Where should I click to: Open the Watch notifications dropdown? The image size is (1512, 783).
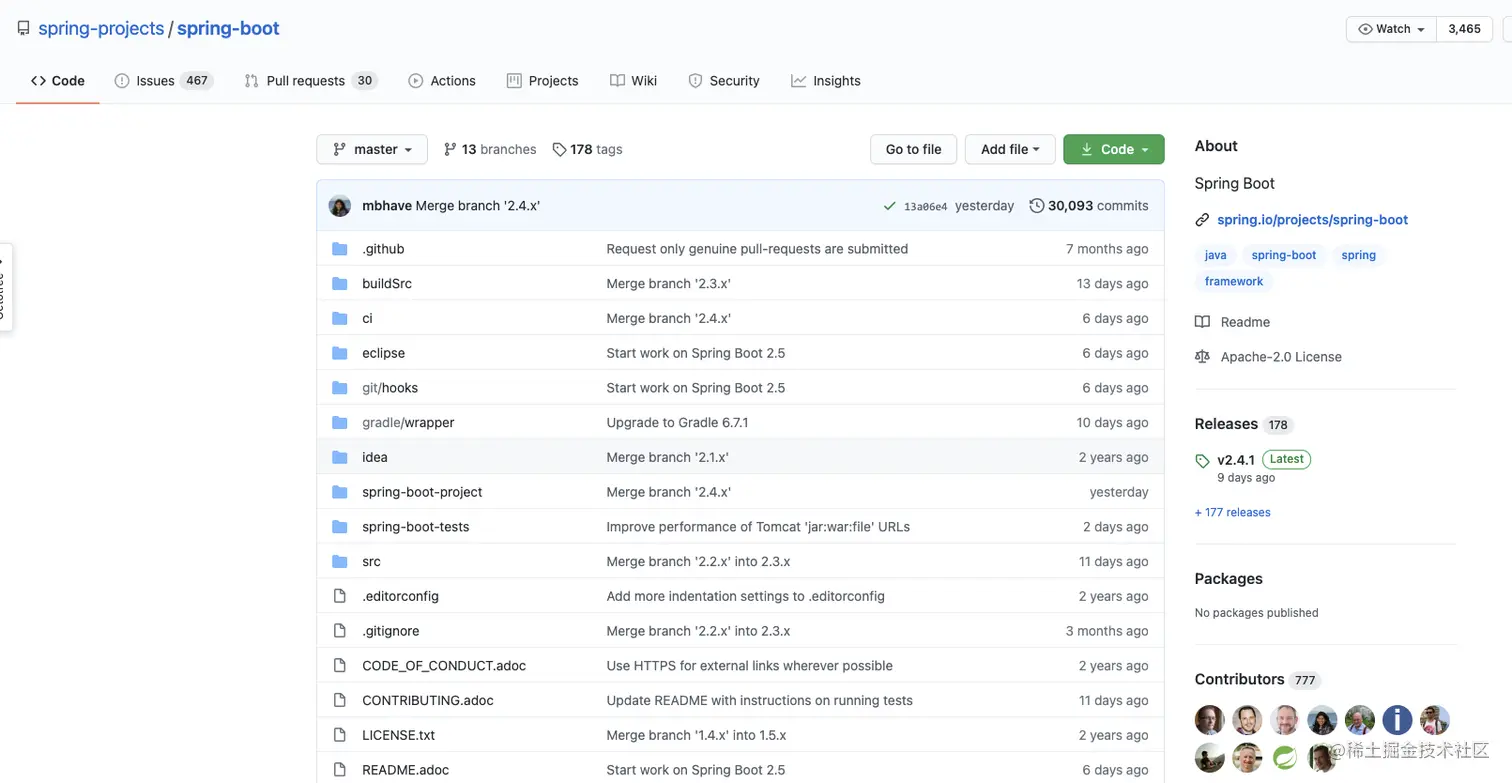pos(1391,29)
